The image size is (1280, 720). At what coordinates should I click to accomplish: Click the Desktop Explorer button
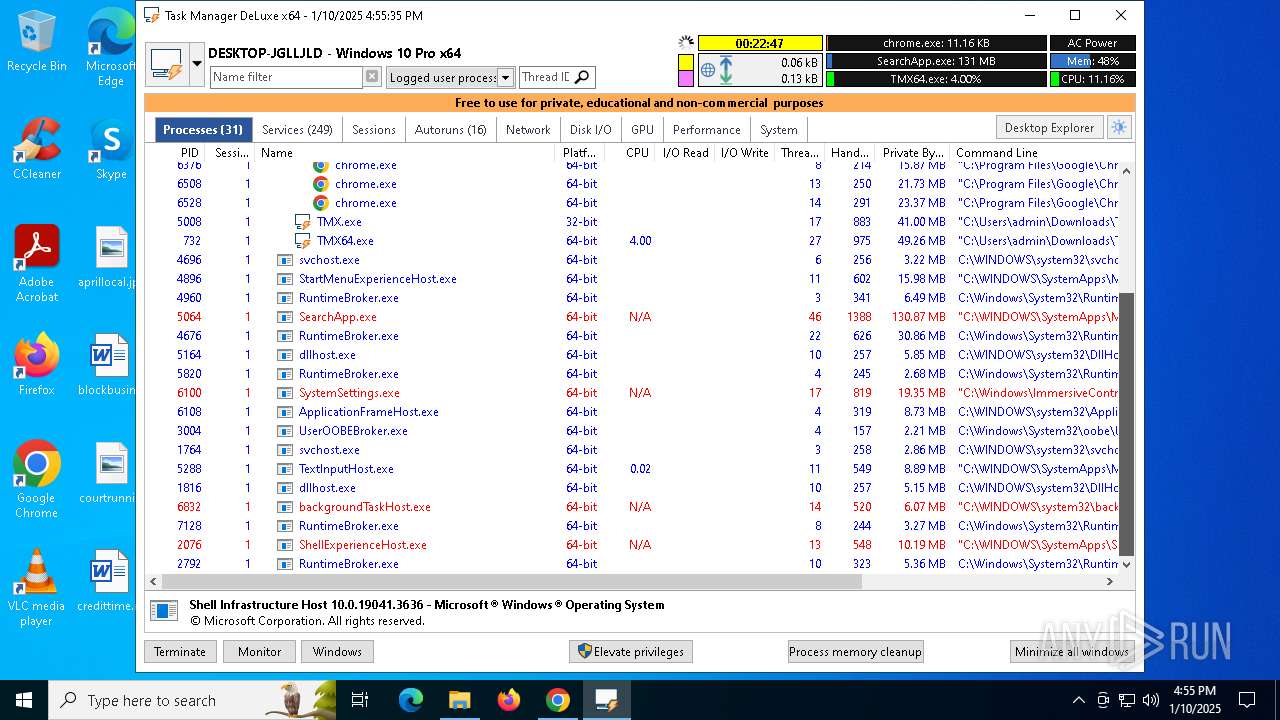[x=1050, y=127]
